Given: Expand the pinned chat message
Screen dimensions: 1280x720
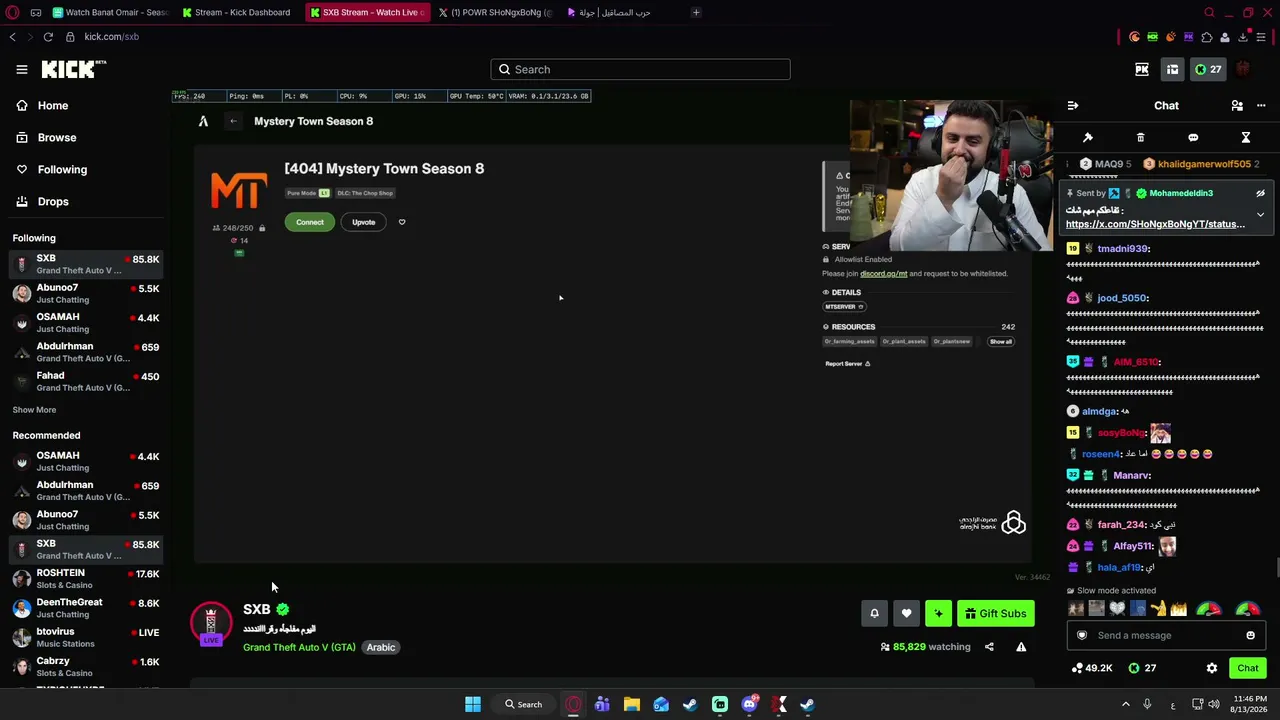Looking at the screenshot, I should (x=1260, y=214).
